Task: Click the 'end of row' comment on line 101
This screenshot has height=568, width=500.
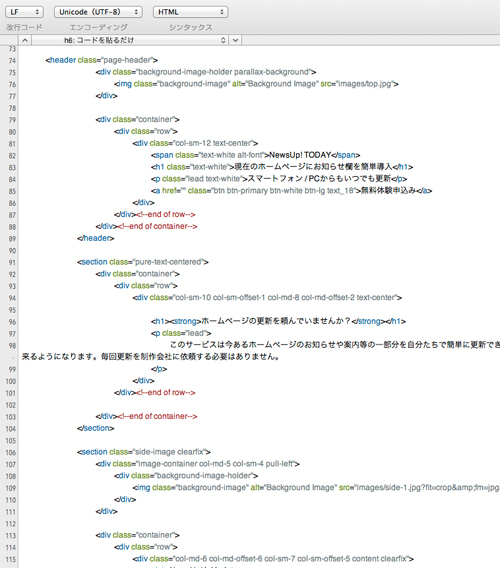Action: (166, 393)
